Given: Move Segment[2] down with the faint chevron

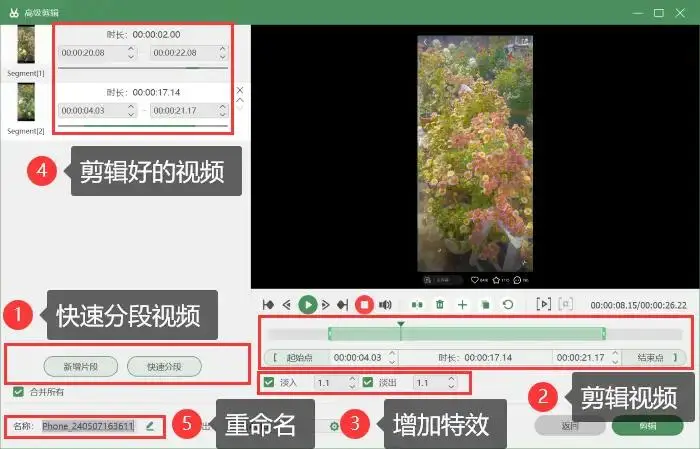Looking at the screenshot, I should [x=240, y=108].
